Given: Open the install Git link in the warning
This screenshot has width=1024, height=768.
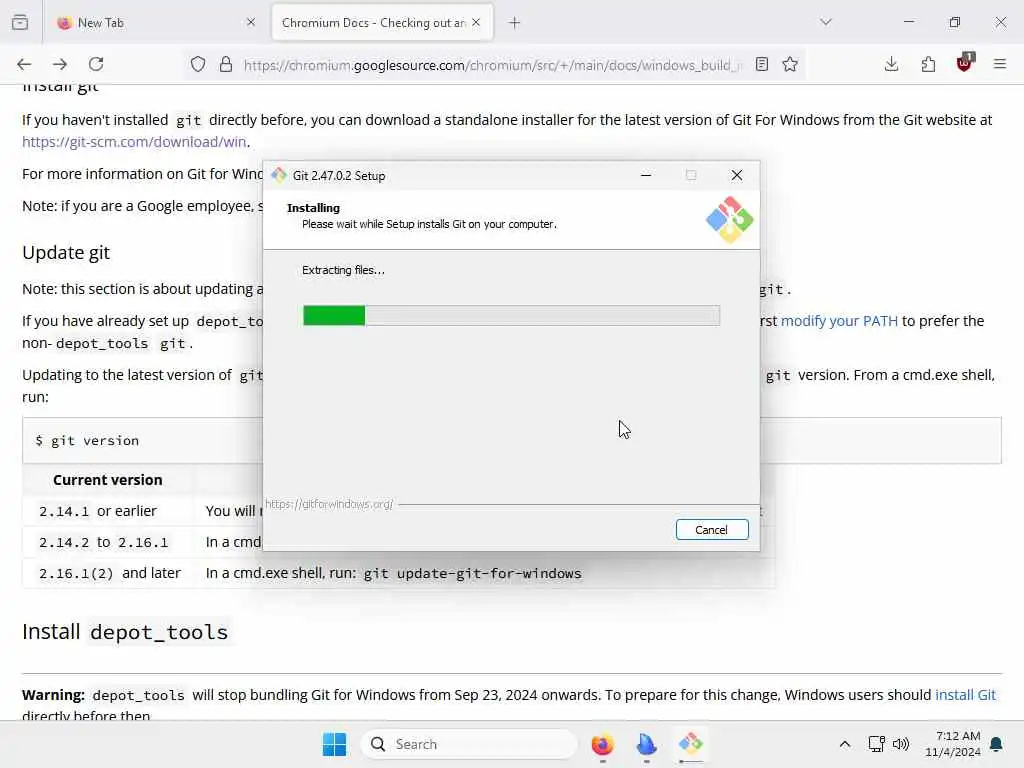Looking at the screenshot, I should tap(965, 695).
